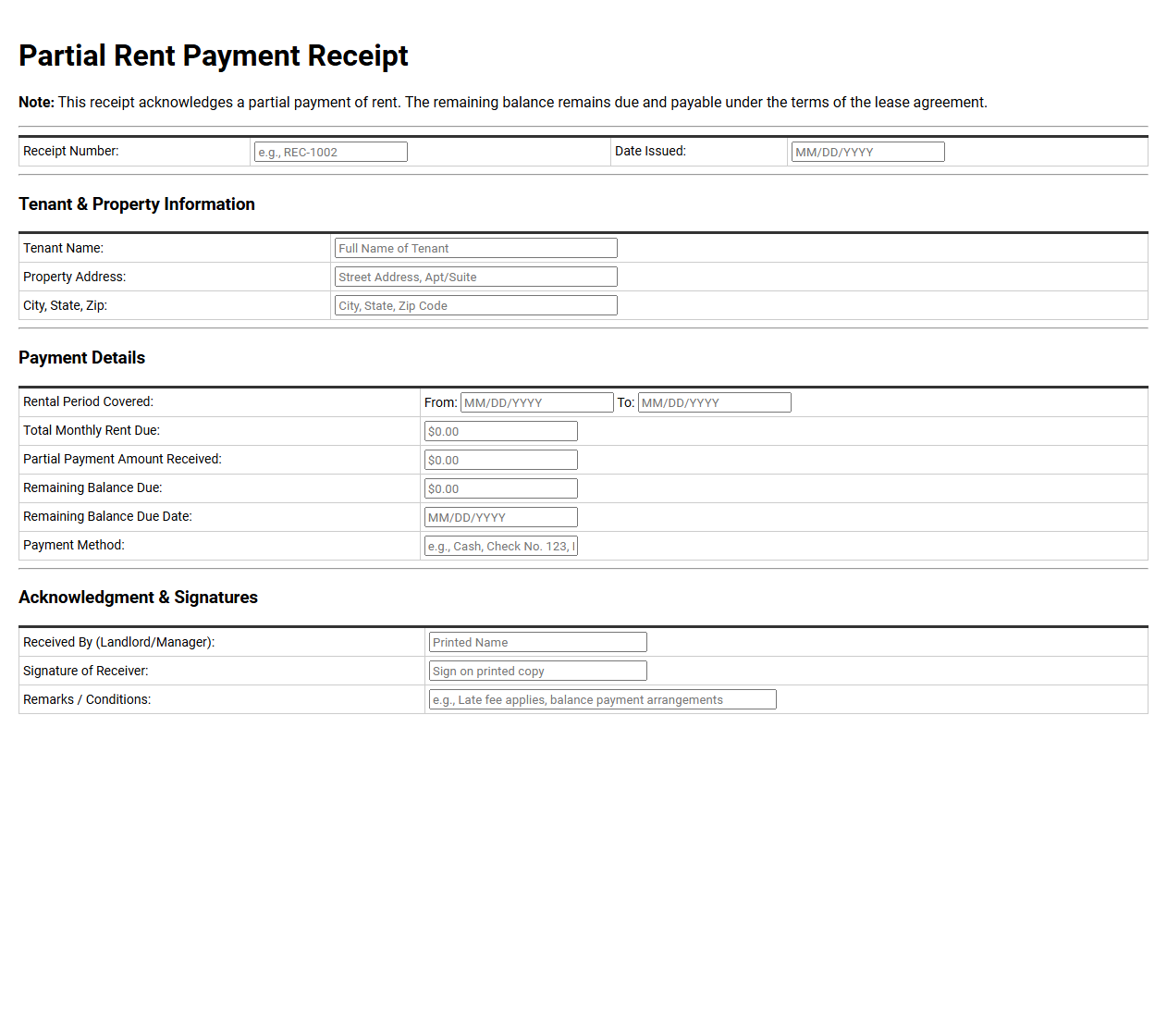Viewport: 1167px width, 1036px height.
Task: Select the Tenant Name input box
Action: click(476, 248)
